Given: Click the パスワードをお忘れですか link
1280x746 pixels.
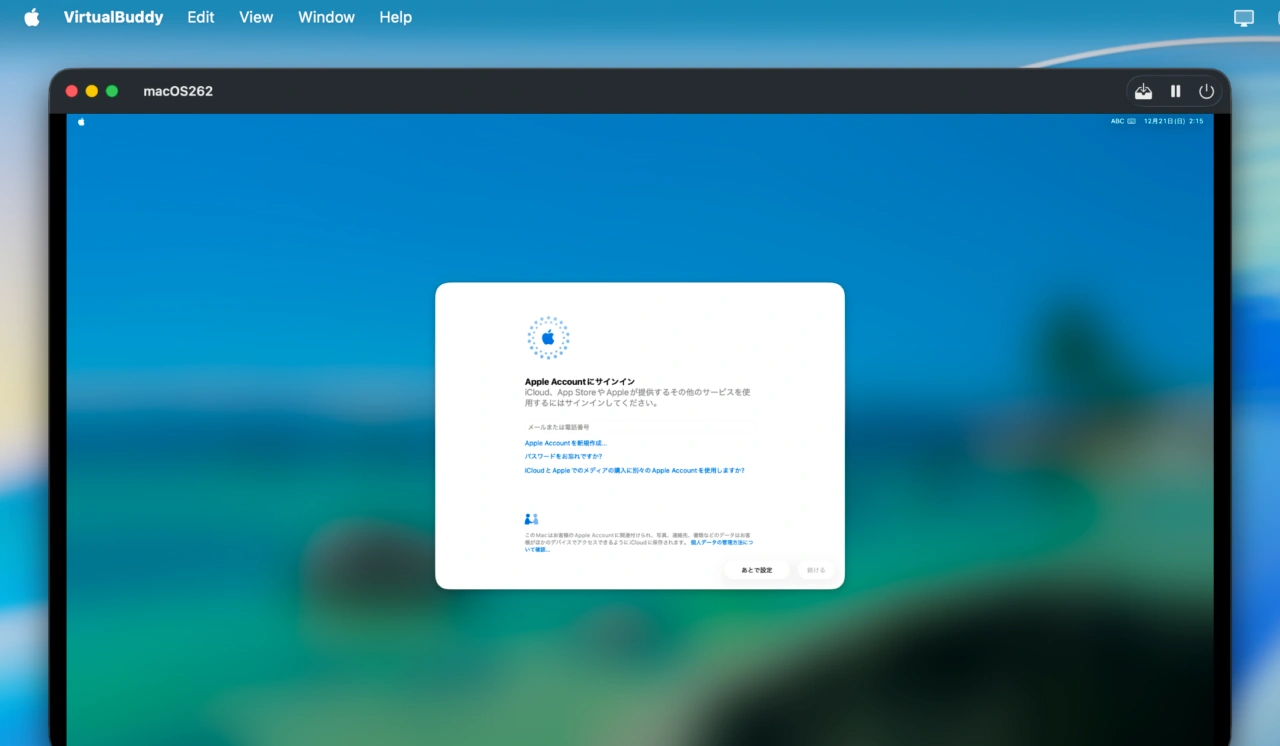Looking at the screenshot, I should click(563, 456).
